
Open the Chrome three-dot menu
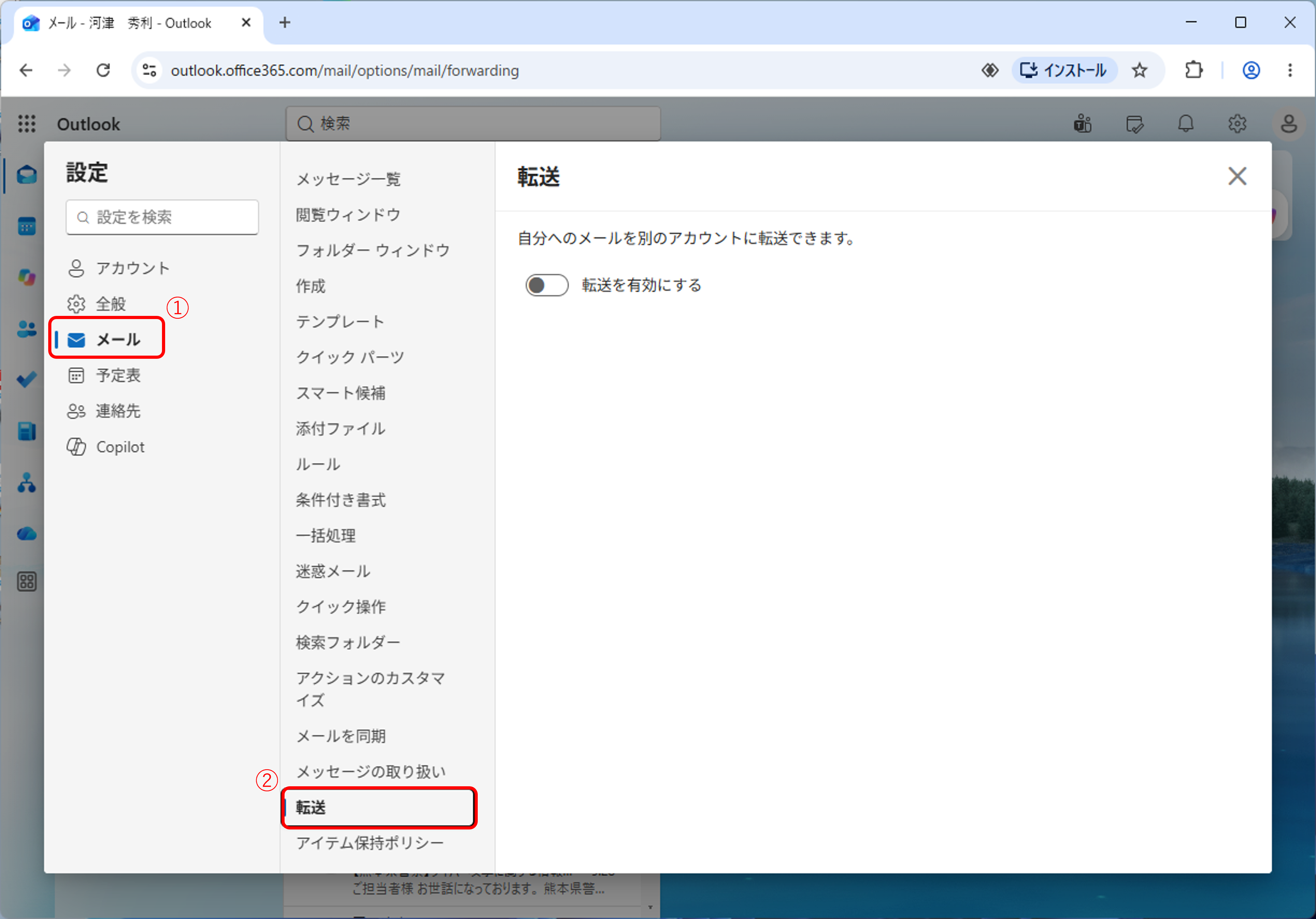1290,70
